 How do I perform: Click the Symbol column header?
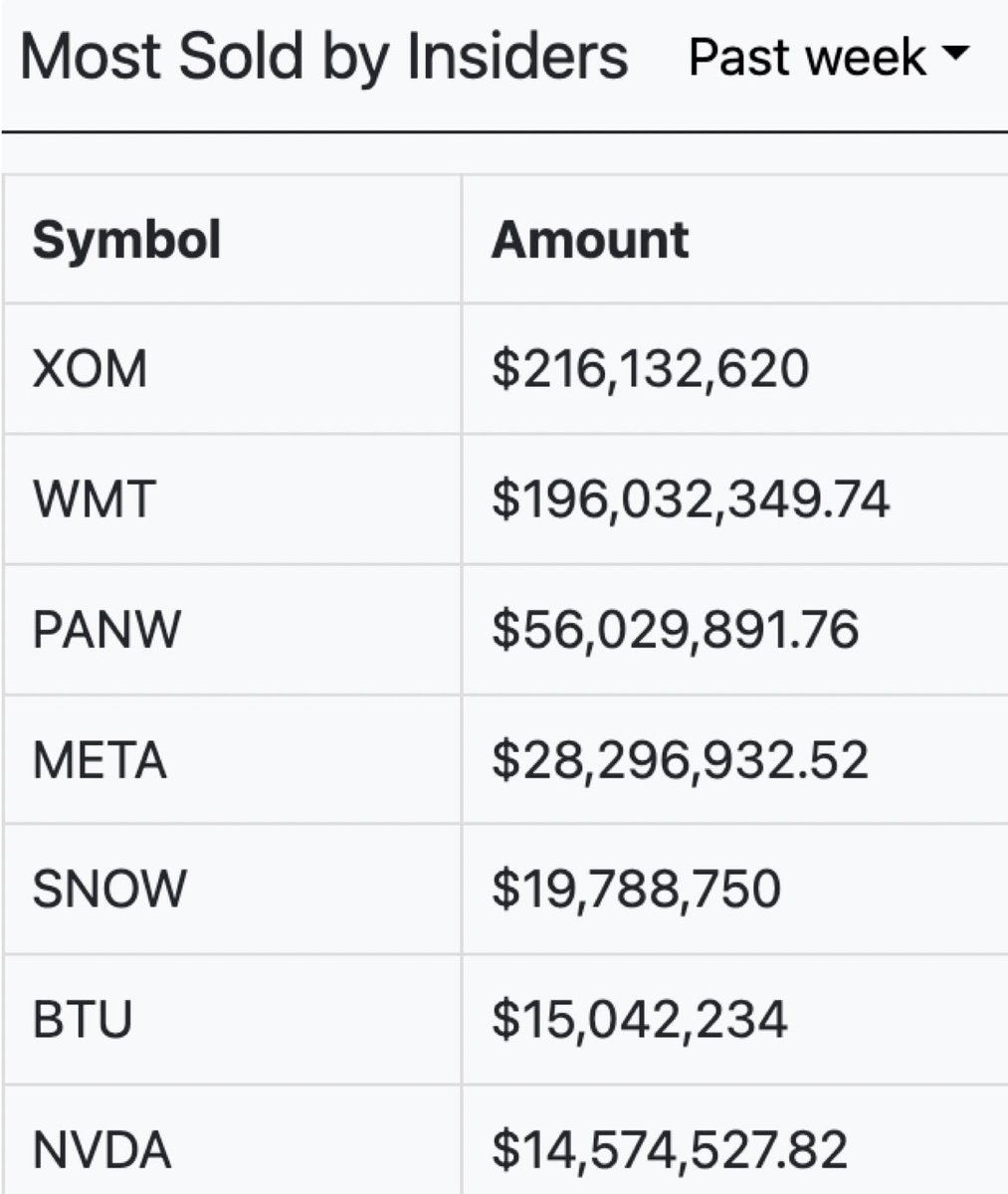coord(126,240)
